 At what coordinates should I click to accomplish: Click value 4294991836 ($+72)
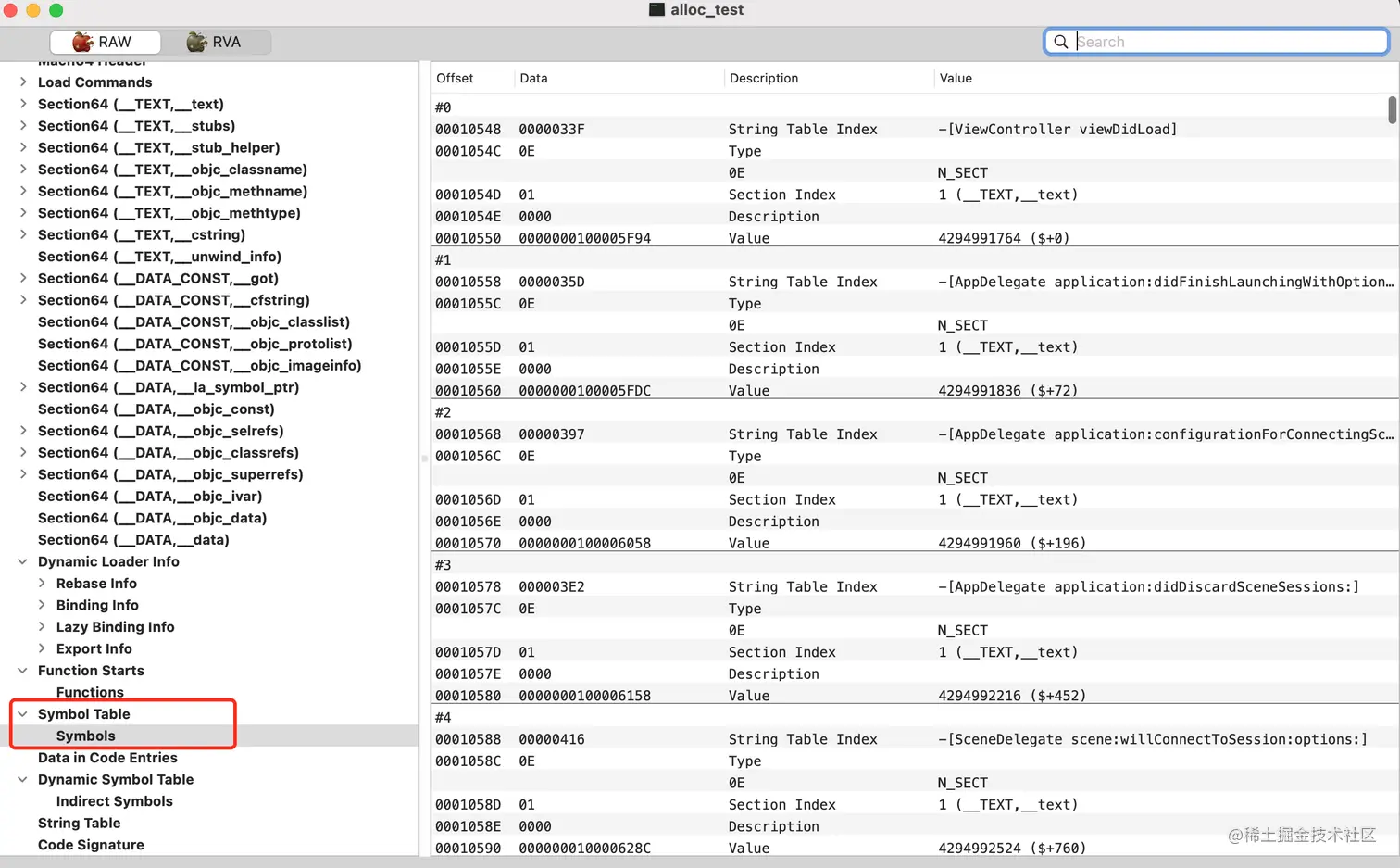point(1007,390)
